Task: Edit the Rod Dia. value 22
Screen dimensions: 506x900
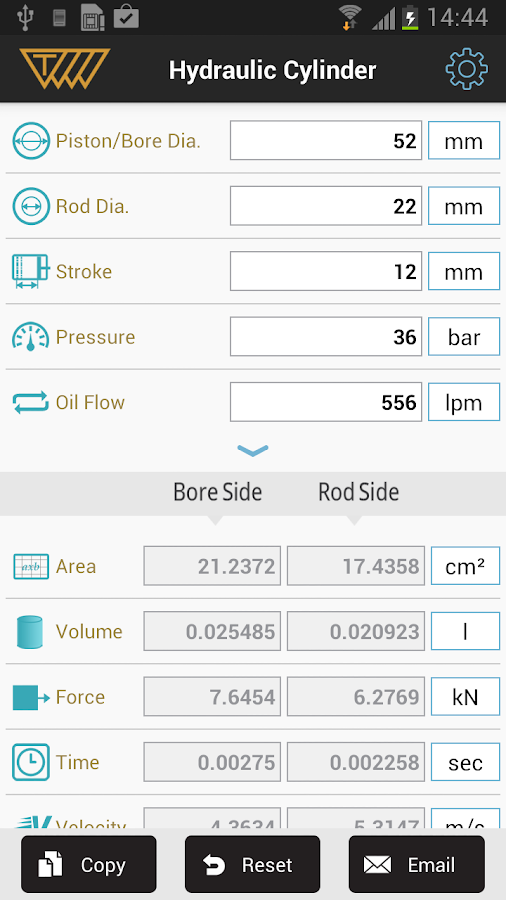Action: coord(326,206)
